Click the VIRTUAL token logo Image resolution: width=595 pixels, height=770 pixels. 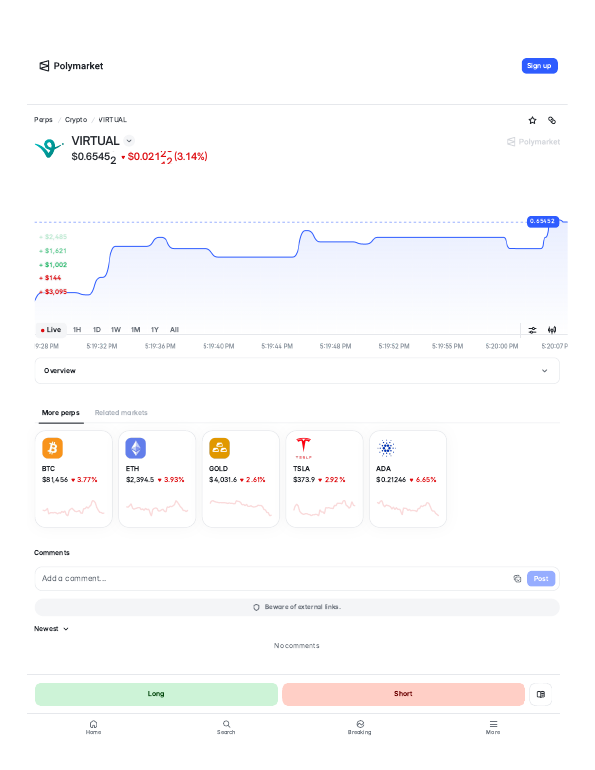[x=49, y=148]
